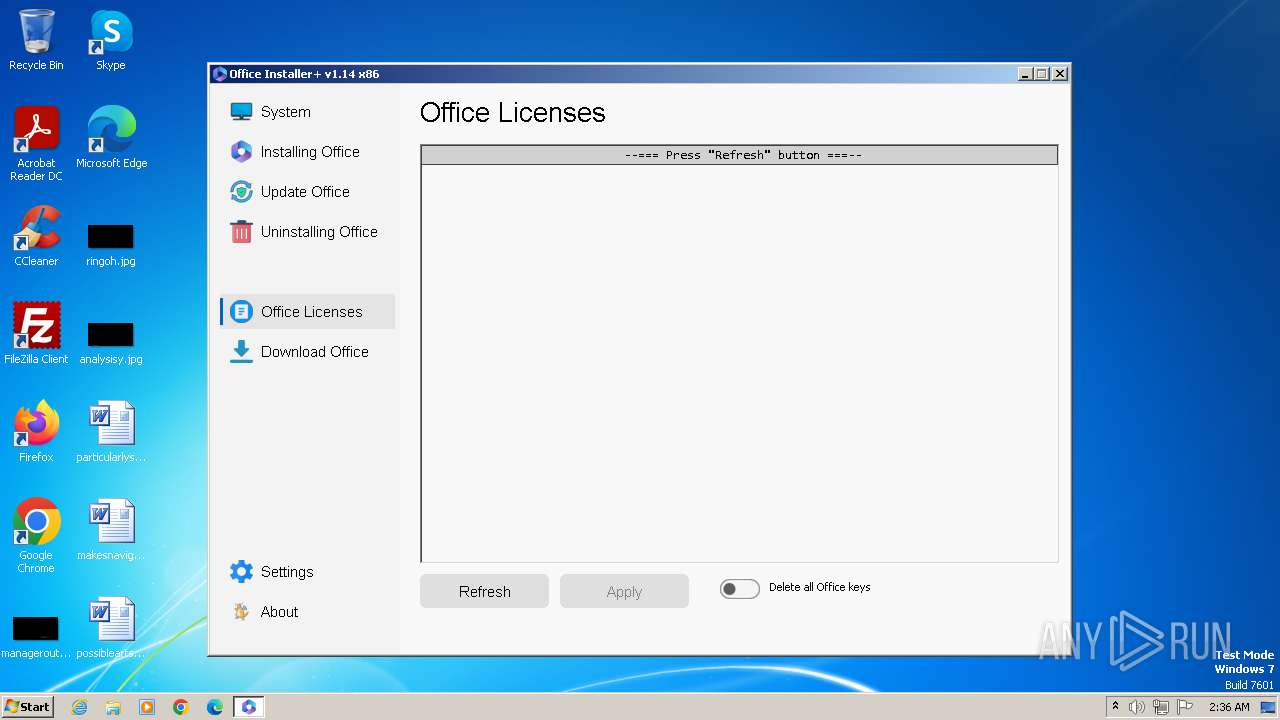The width and height of the screenshot is (1280, 720).
Task: Select the Recycle Bin desktop icon
Action: [36, 40]
